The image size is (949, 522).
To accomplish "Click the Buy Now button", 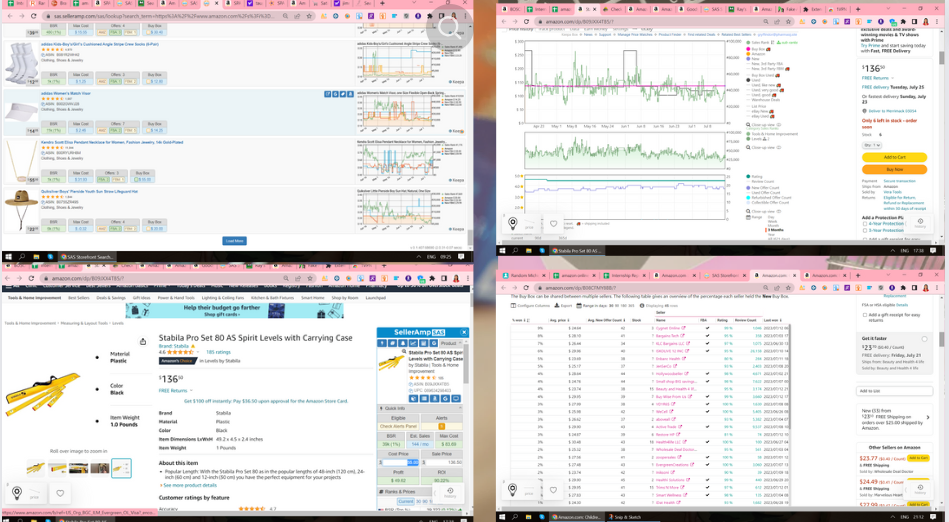I will [894, 170].
